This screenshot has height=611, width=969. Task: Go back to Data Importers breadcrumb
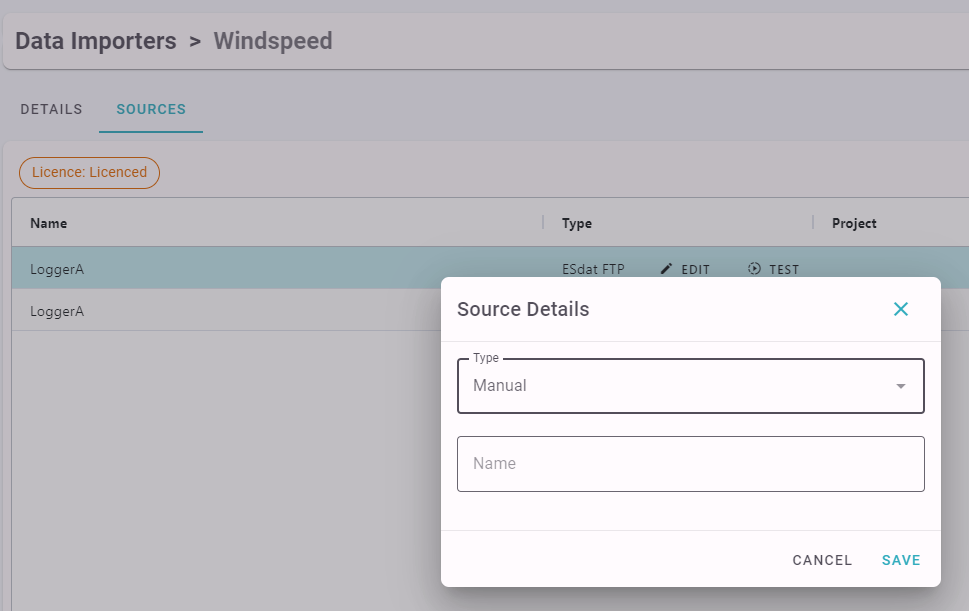pos(96,41)
